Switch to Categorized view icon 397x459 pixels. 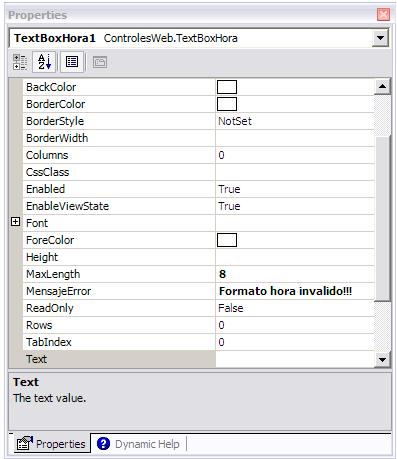[x=20, y=62]
